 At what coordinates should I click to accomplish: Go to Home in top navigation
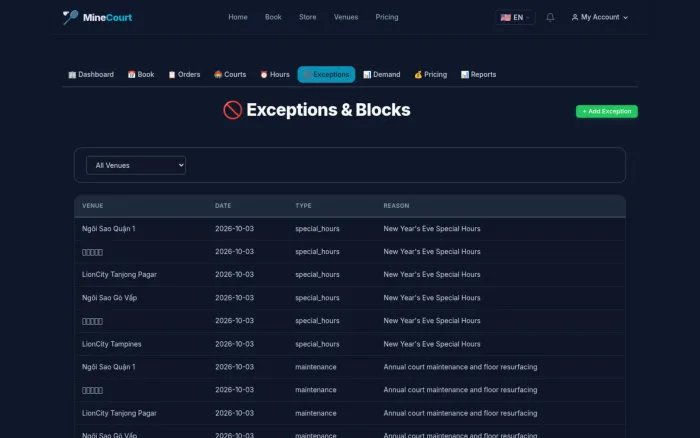click(x=238, y=17)
